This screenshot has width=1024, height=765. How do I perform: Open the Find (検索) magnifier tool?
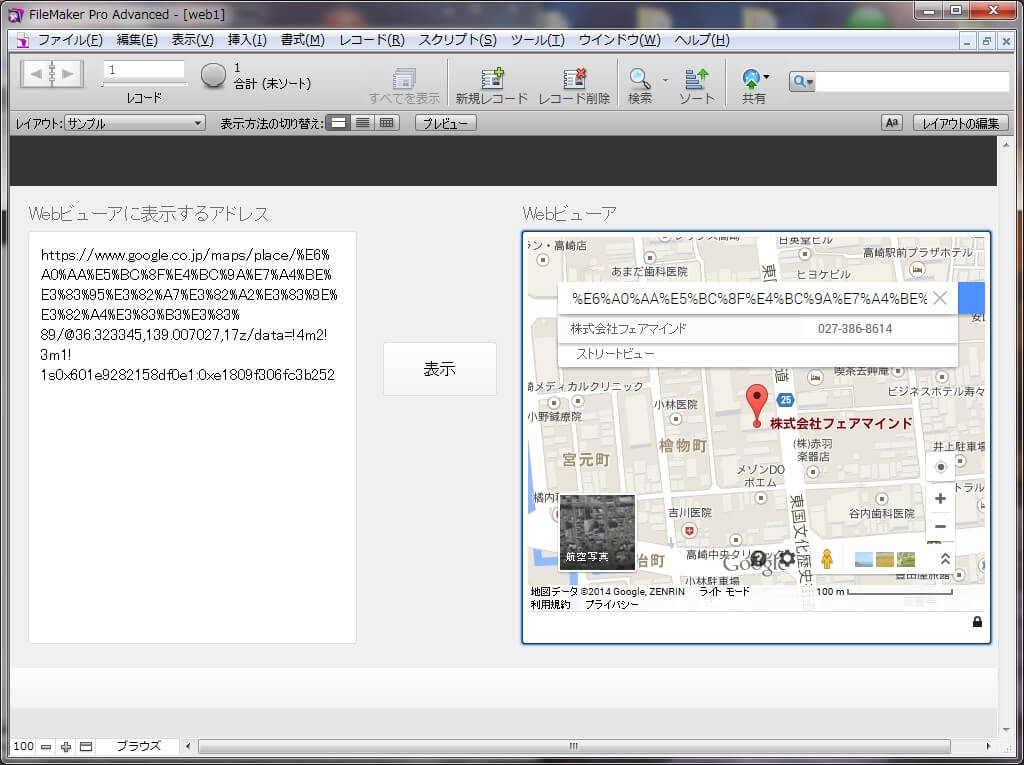coord(639,79)
